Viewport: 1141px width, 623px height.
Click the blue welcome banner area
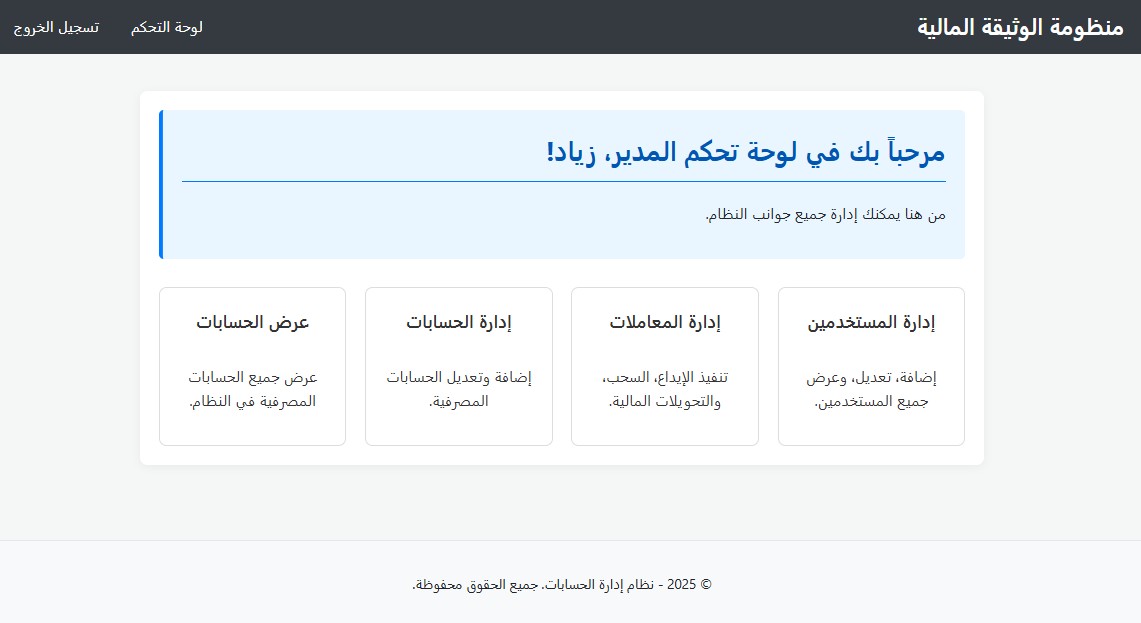[562, 184]
